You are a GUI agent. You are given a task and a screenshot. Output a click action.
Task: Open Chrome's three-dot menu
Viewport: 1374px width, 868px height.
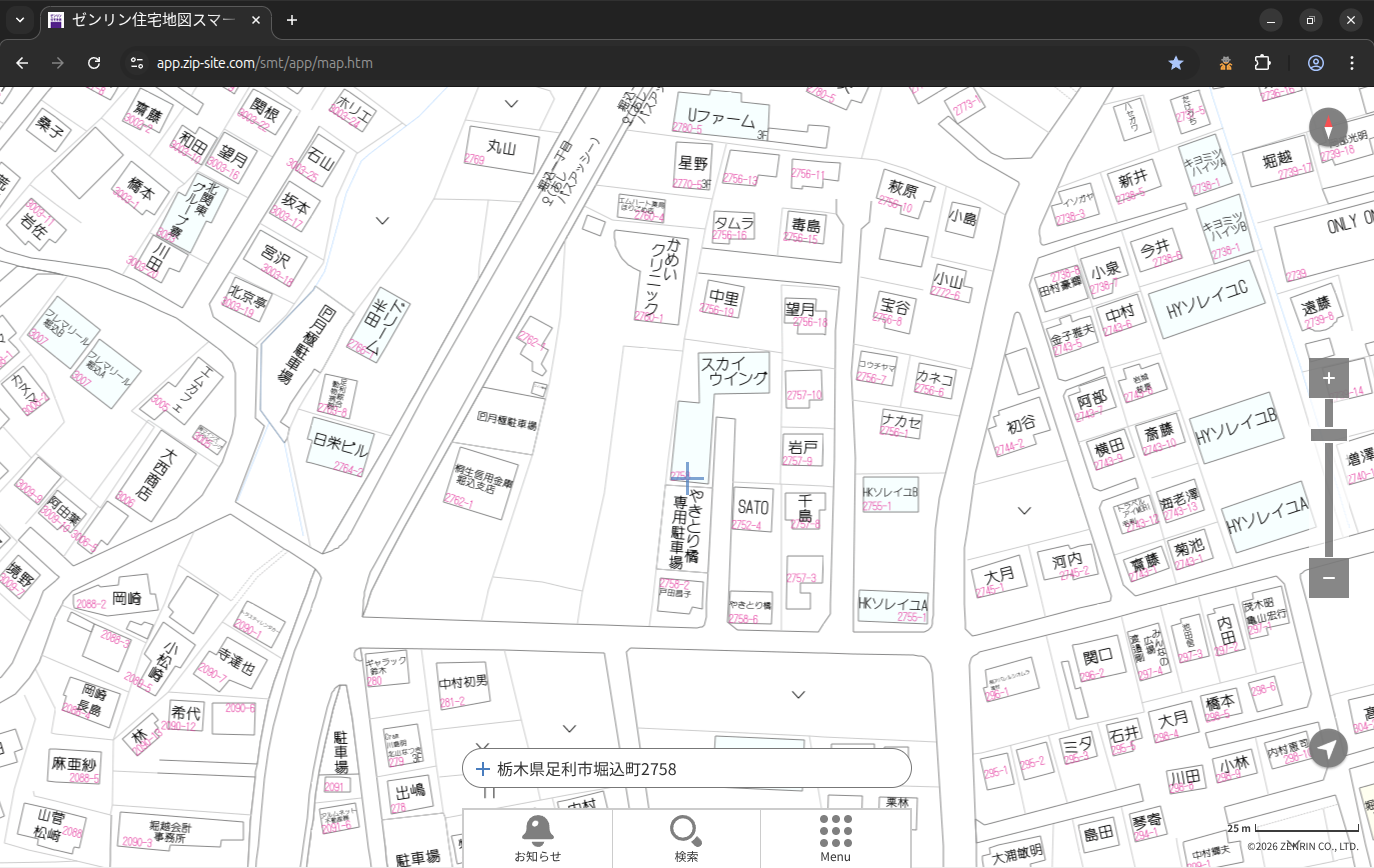[1353, 63]
